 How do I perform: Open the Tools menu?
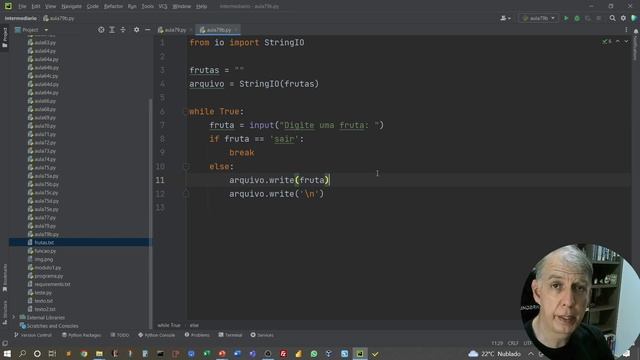pos(147,6)
